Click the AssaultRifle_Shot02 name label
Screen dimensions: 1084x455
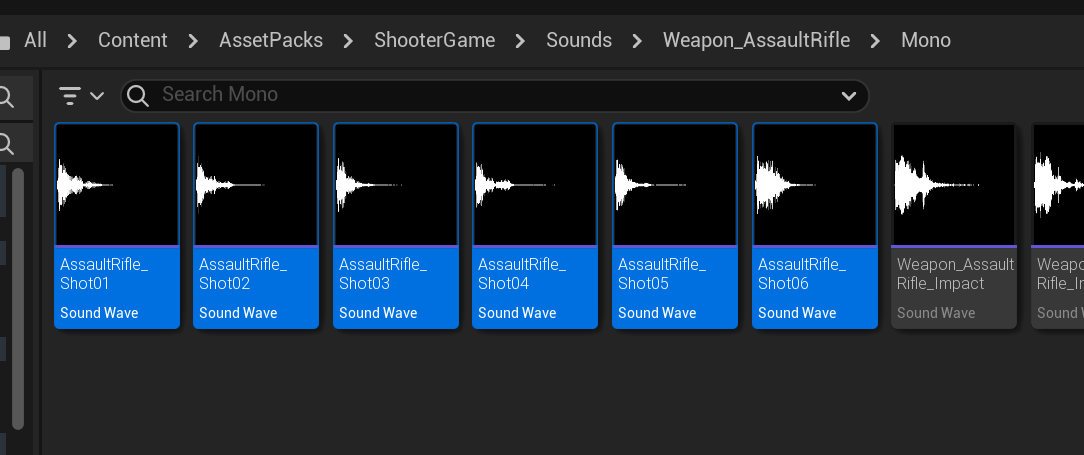243,274
